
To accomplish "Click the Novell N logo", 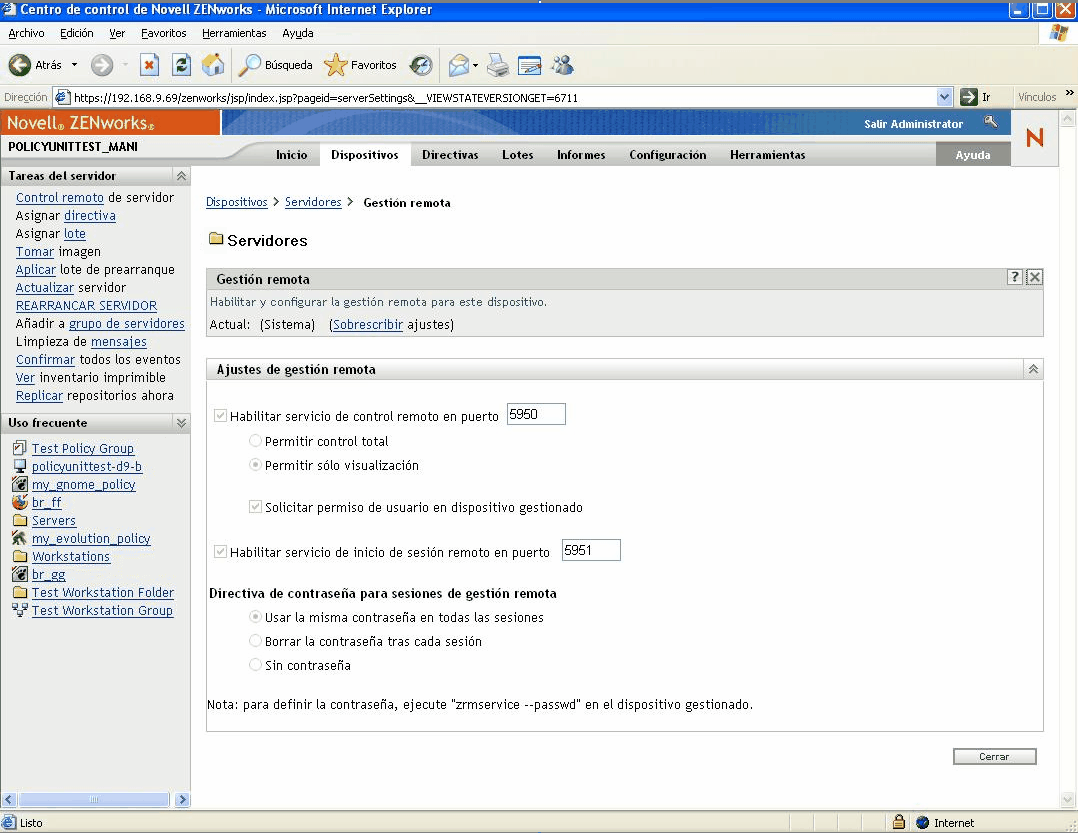I will click(1034, 137).
